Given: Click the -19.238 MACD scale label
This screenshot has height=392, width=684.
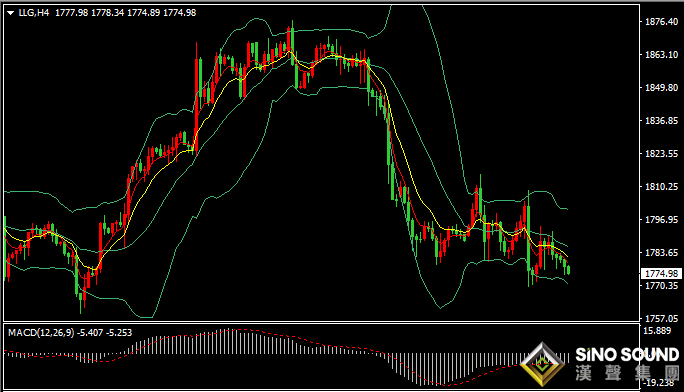Looking at the screenshot, I should [x=660, y=382].
